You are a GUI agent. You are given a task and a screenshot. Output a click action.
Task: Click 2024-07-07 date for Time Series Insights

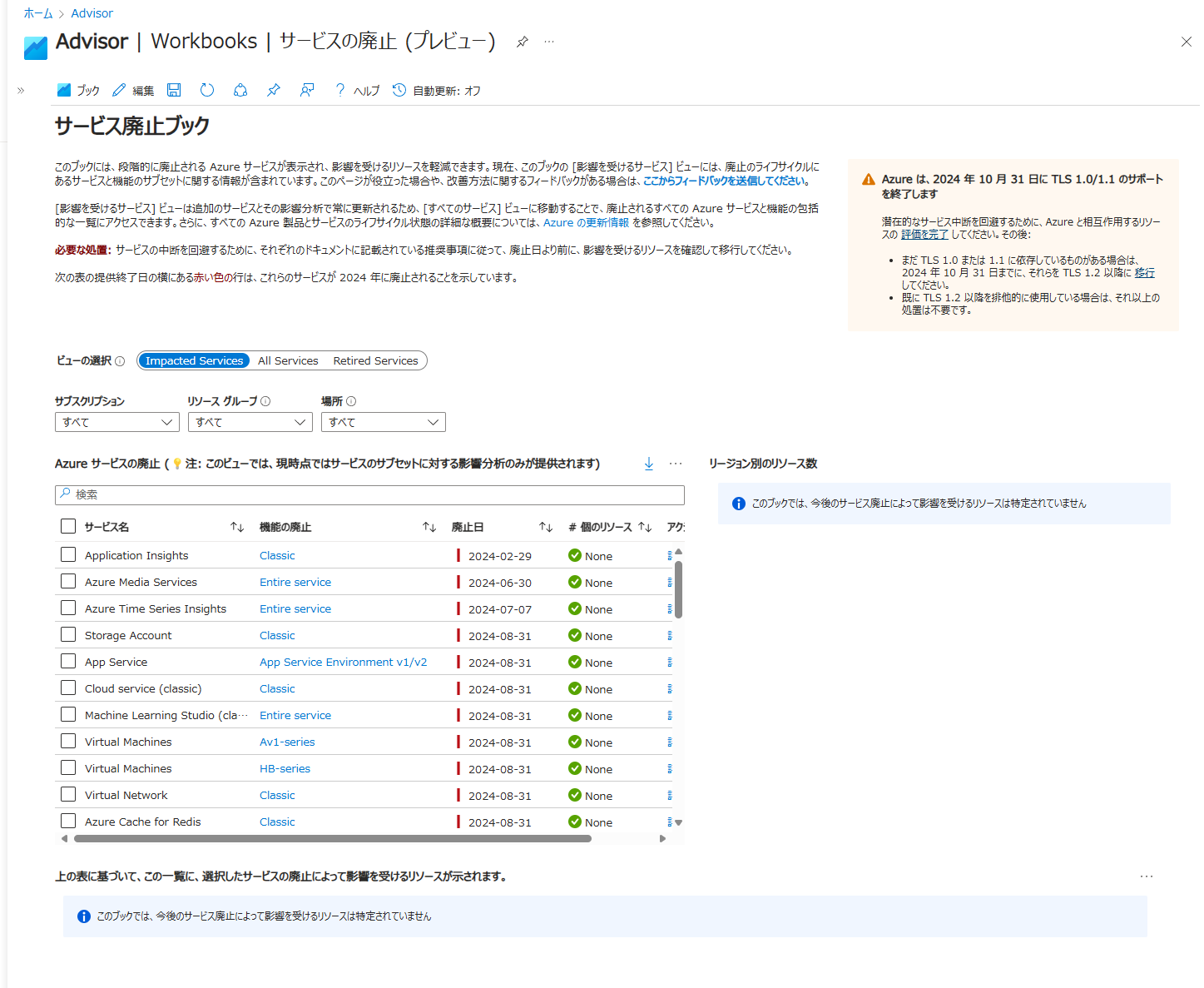499,609
